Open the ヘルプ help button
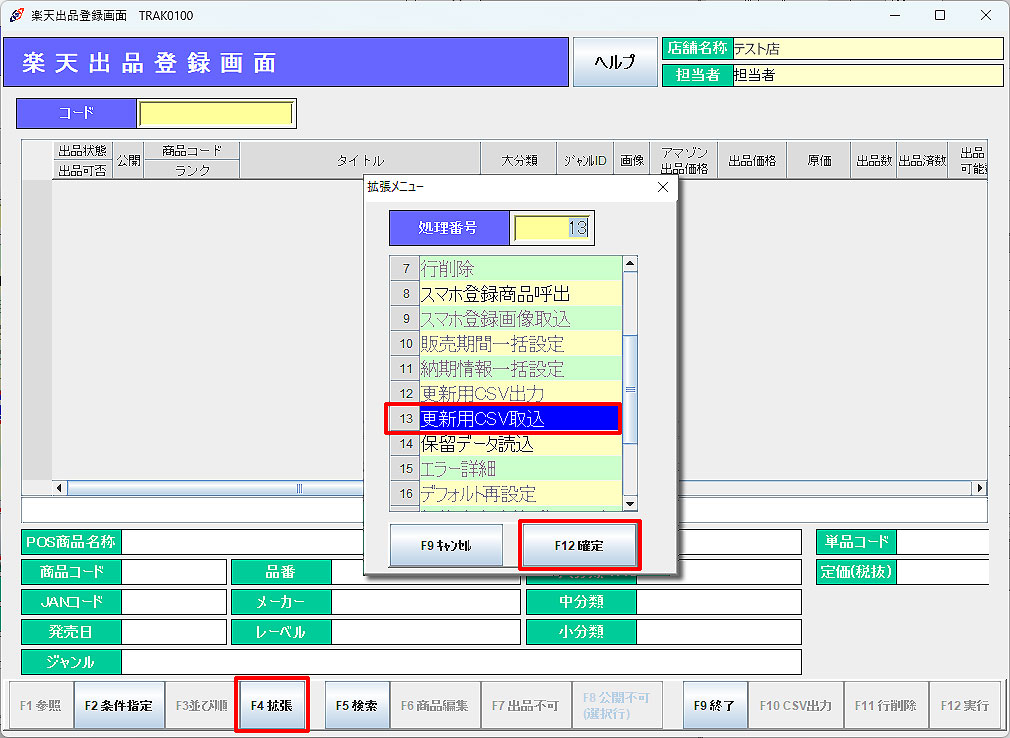Screen dimensions: 1010x738 tap(614, 62)
